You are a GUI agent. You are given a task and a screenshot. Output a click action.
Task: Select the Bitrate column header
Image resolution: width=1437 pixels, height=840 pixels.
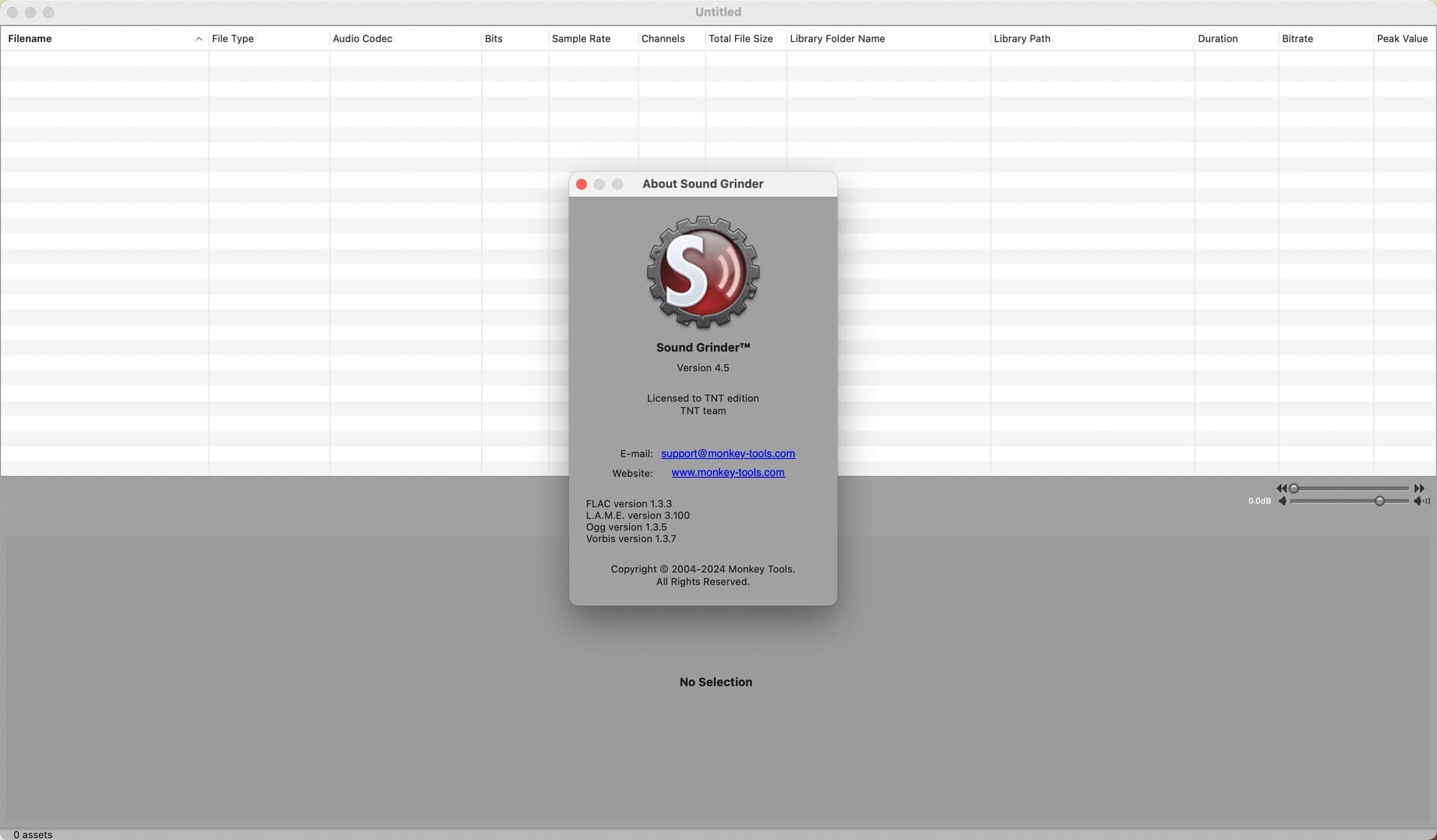pos(1297,39)
